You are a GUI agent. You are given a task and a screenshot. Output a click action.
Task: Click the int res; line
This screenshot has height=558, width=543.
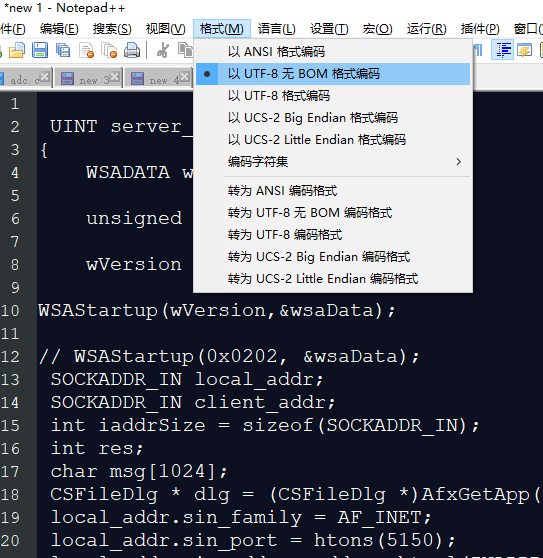[x=97, y=448]
